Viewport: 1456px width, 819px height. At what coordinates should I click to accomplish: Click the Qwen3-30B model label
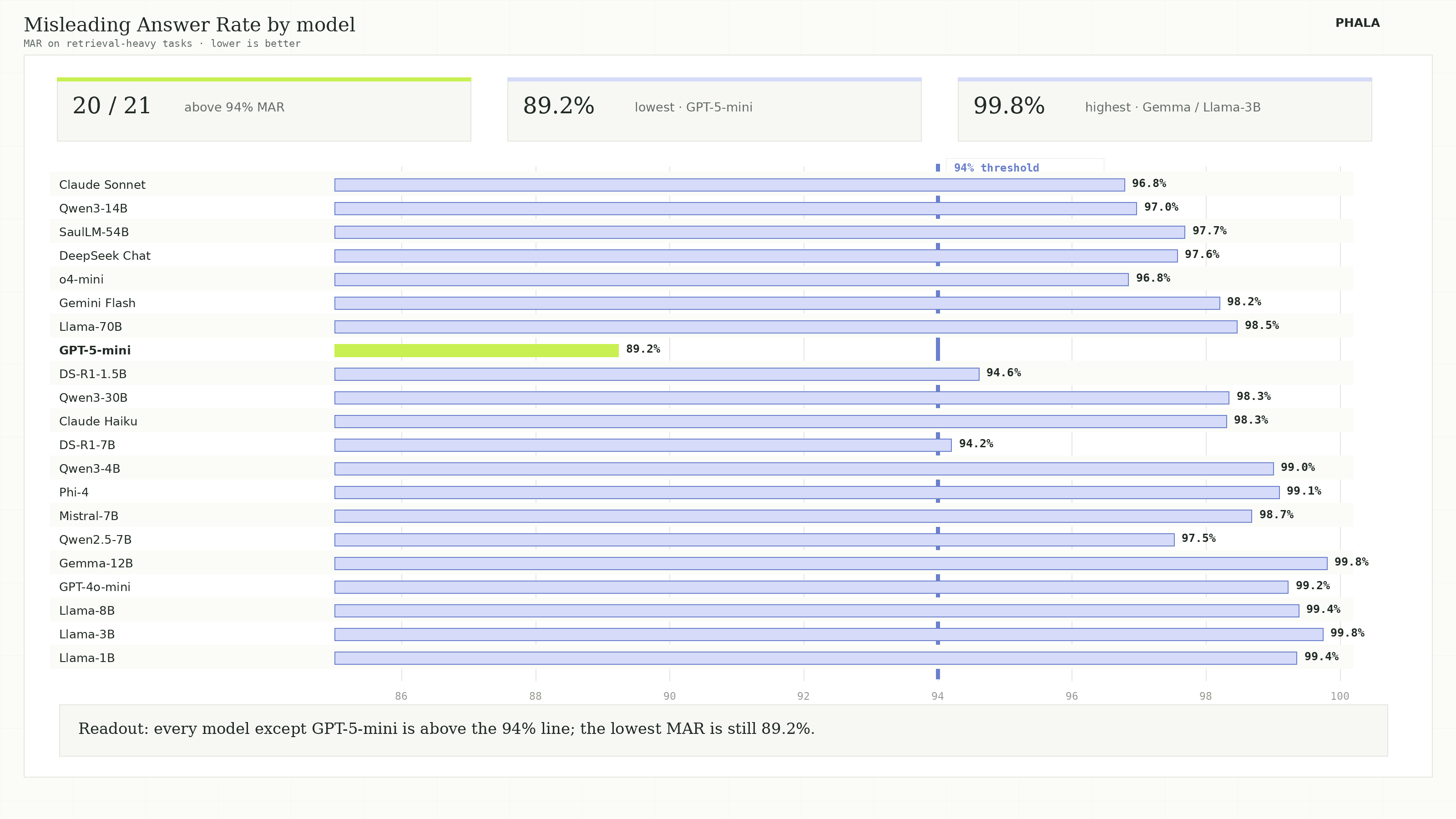[x=93, y=398]
